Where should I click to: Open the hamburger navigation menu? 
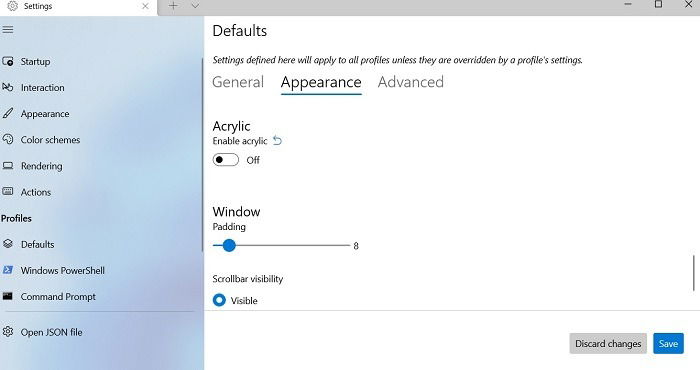(8, 30)
